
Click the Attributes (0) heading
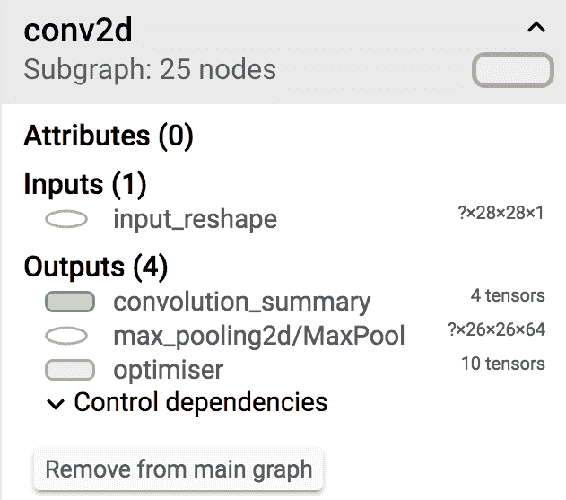point(108,136)
